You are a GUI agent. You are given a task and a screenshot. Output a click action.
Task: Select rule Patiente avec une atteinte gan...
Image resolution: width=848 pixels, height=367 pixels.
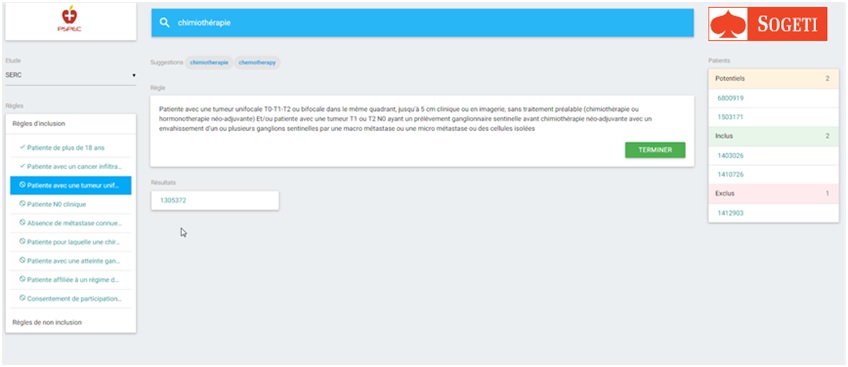click(71, 261)
